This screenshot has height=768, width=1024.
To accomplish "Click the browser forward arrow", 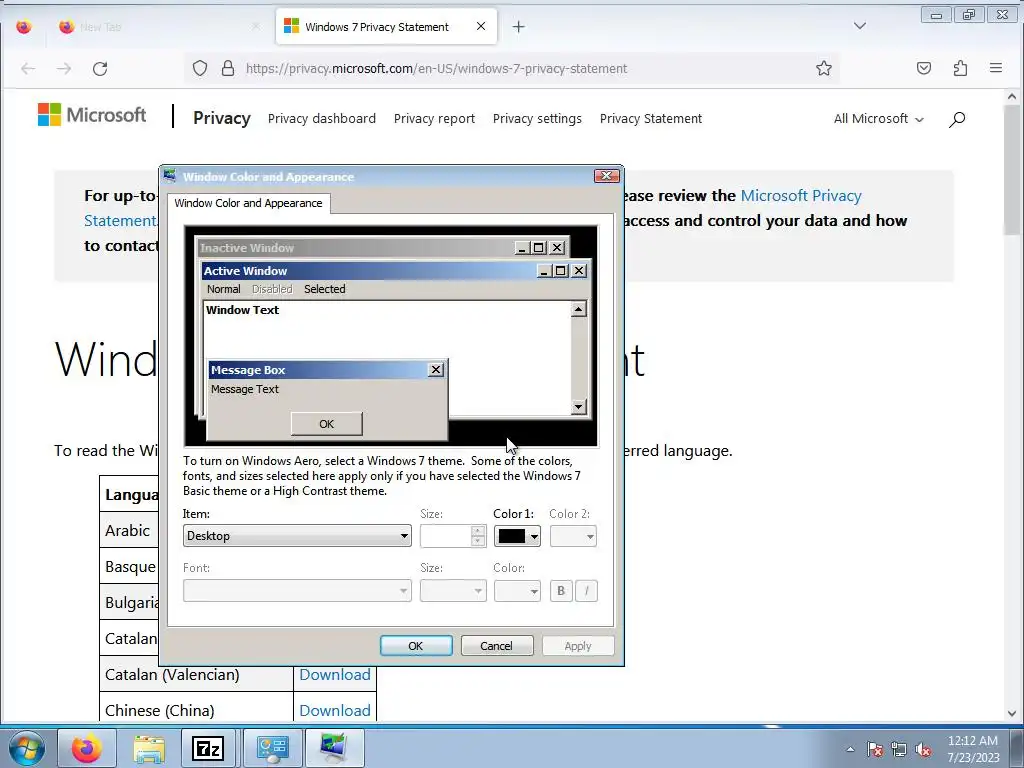I will (x=64, y=69).
